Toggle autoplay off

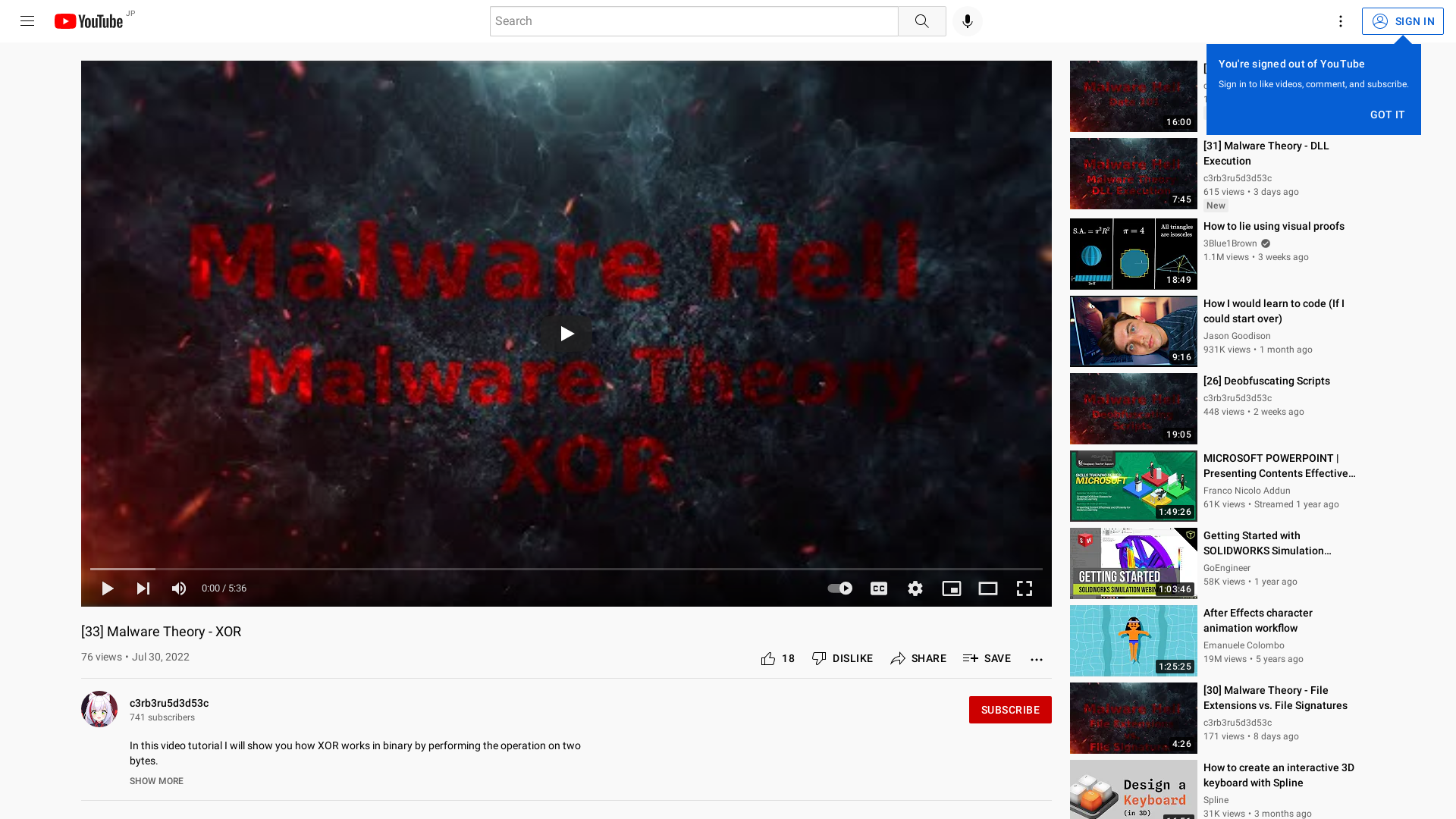[x=839, y=588]
